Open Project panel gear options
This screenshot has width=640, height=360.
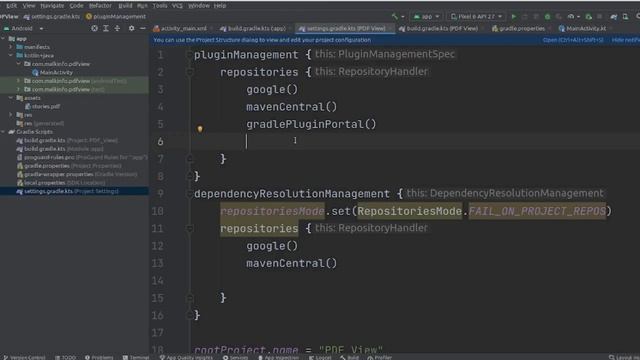(x=131, y=29)
